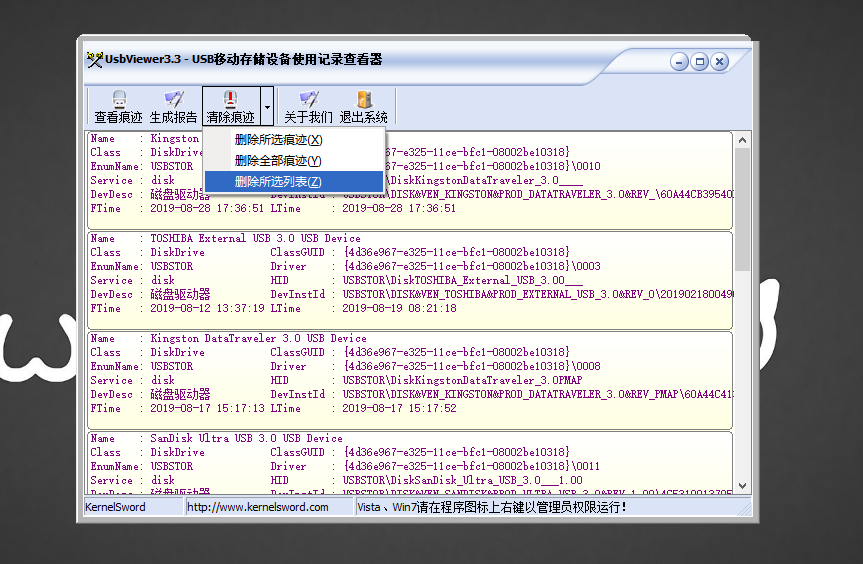Click the Driver value ending in \0008
The width and height of the screenshot is (863, 564).
[x=472, y=366]
